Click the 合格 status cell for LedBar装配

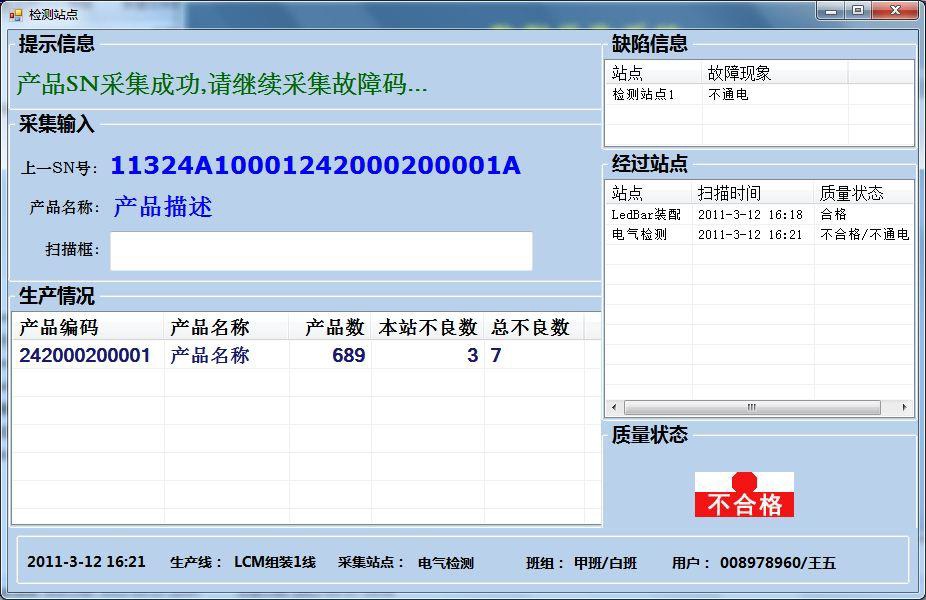[x=833, y=214]
